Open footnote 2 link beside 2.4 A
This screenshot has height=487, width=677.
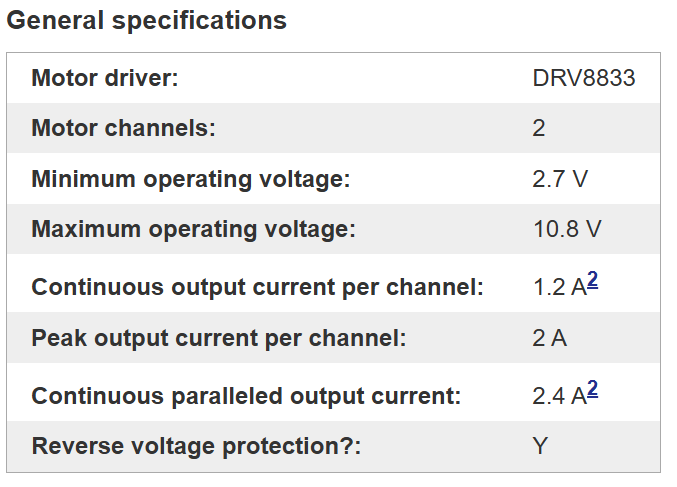[593, 389]
